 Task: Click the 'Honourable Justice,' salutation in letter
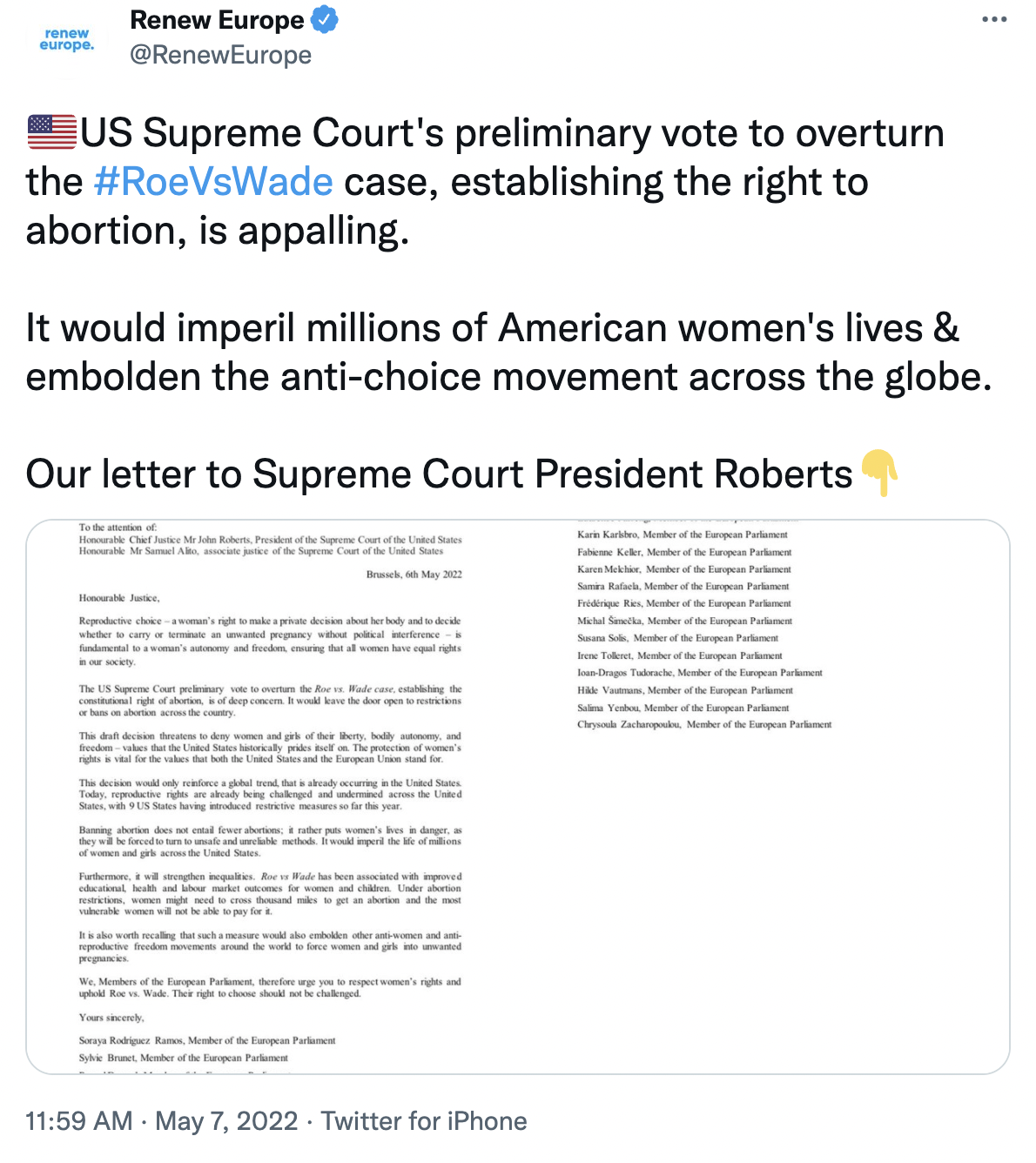pos(119,598)
